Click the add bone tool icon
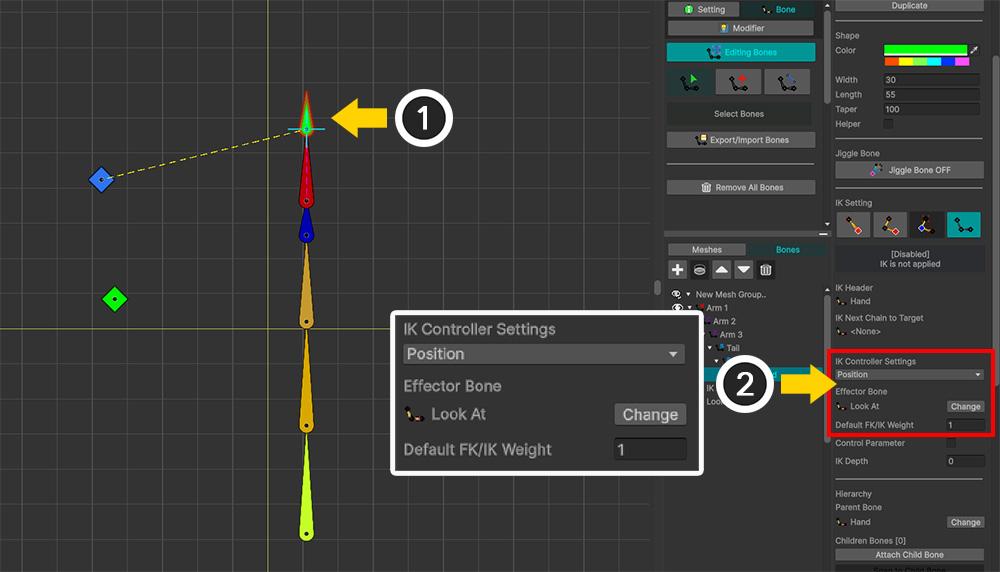1000x572 pixels. pos(740,82)
